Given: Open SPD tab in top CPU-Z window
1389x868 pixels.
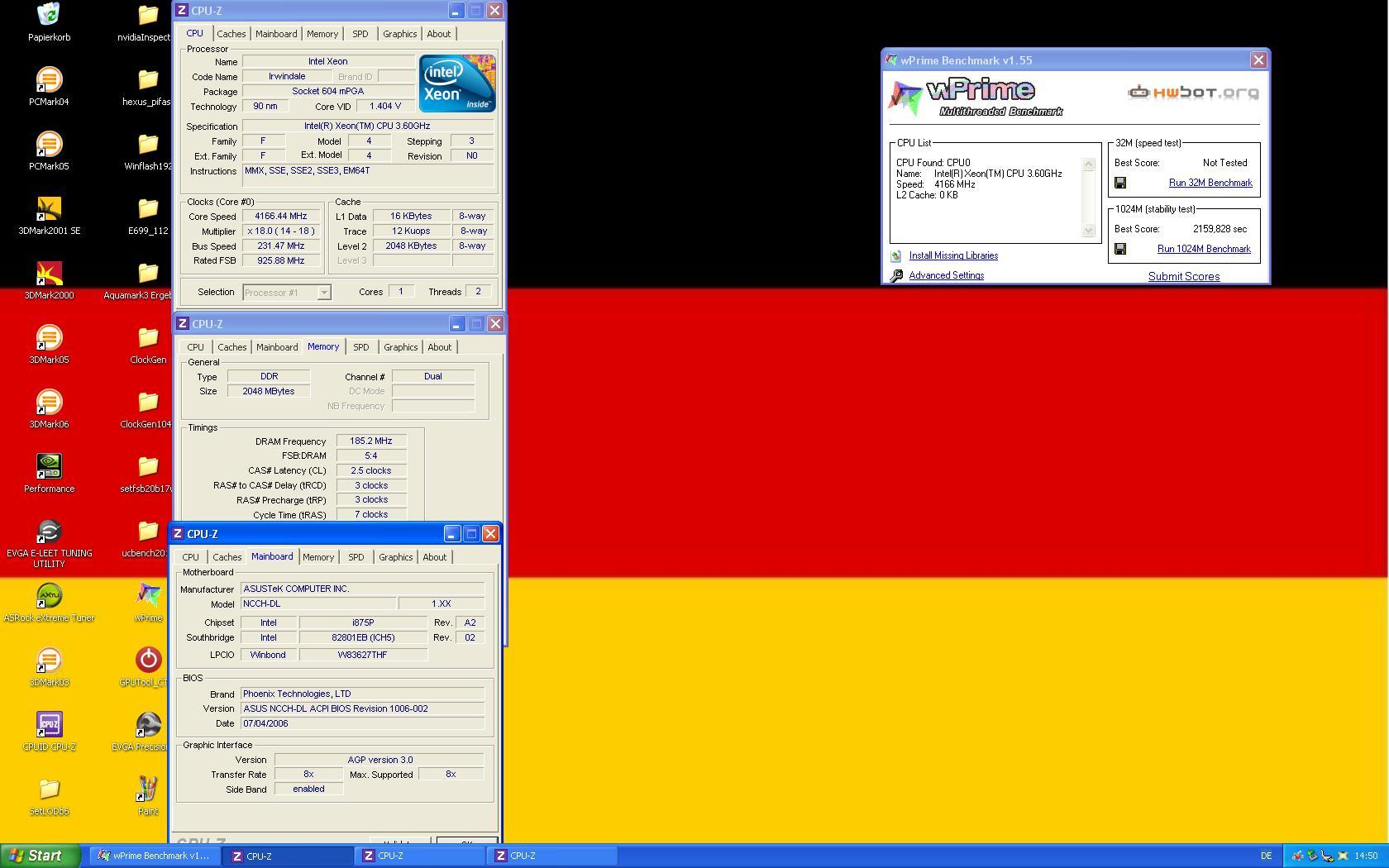Looking at the screenshot, I should click(x=360, y=34).
